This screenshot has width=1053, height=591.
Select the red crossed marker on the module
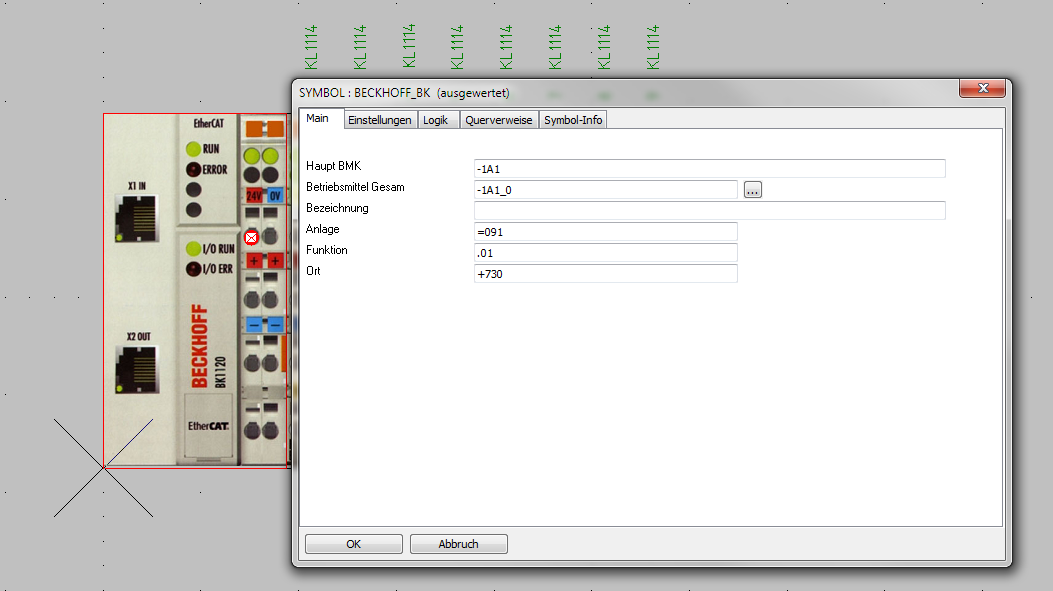tap(251, 238)
